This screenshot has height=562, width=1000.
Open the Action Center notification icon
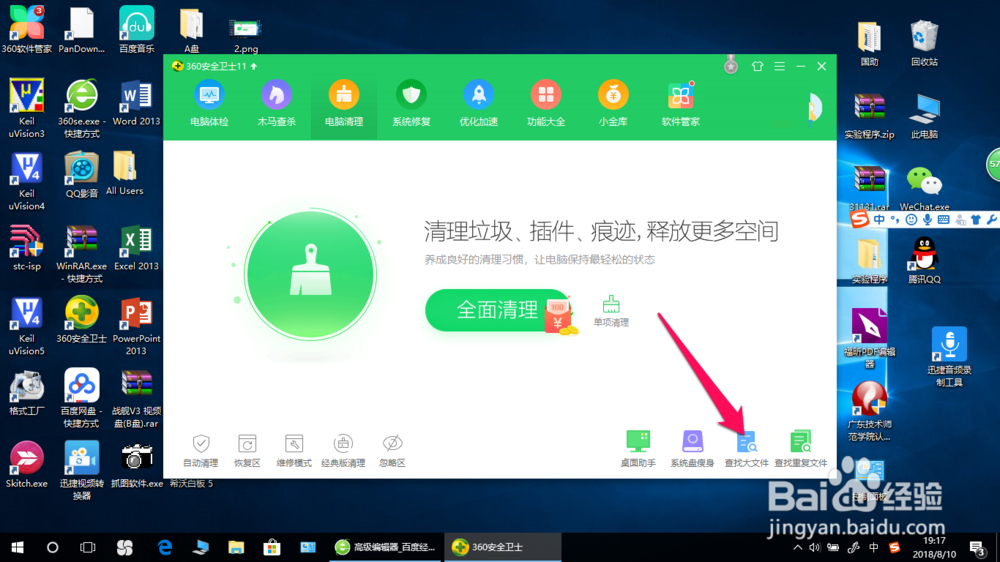coord(977,547)
